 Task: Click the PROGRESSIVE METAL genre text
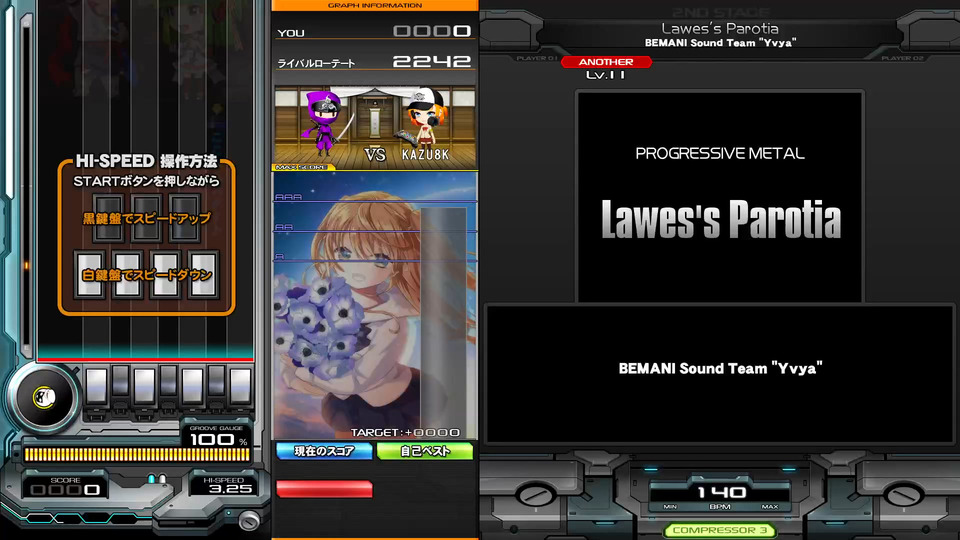pos(720,153)
